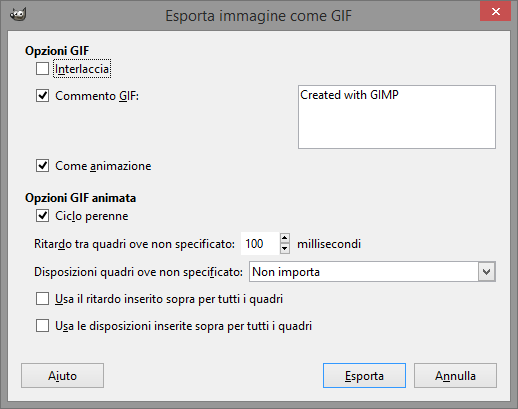Screen dimensions: 518x409
Task: Click the Esporta button
Action: point(364,376)
